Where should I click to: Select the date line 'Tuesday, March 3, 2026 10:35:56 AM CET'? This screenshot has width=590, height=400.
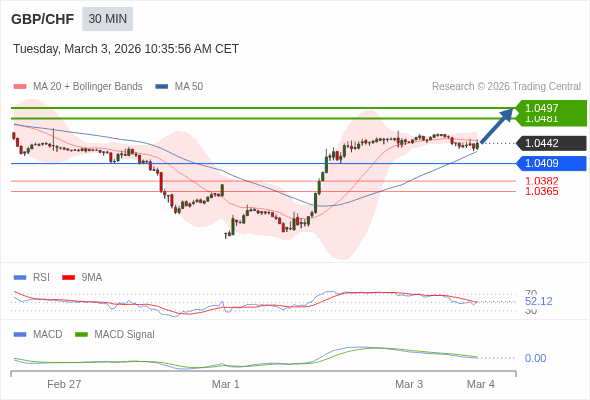point(126,49)
